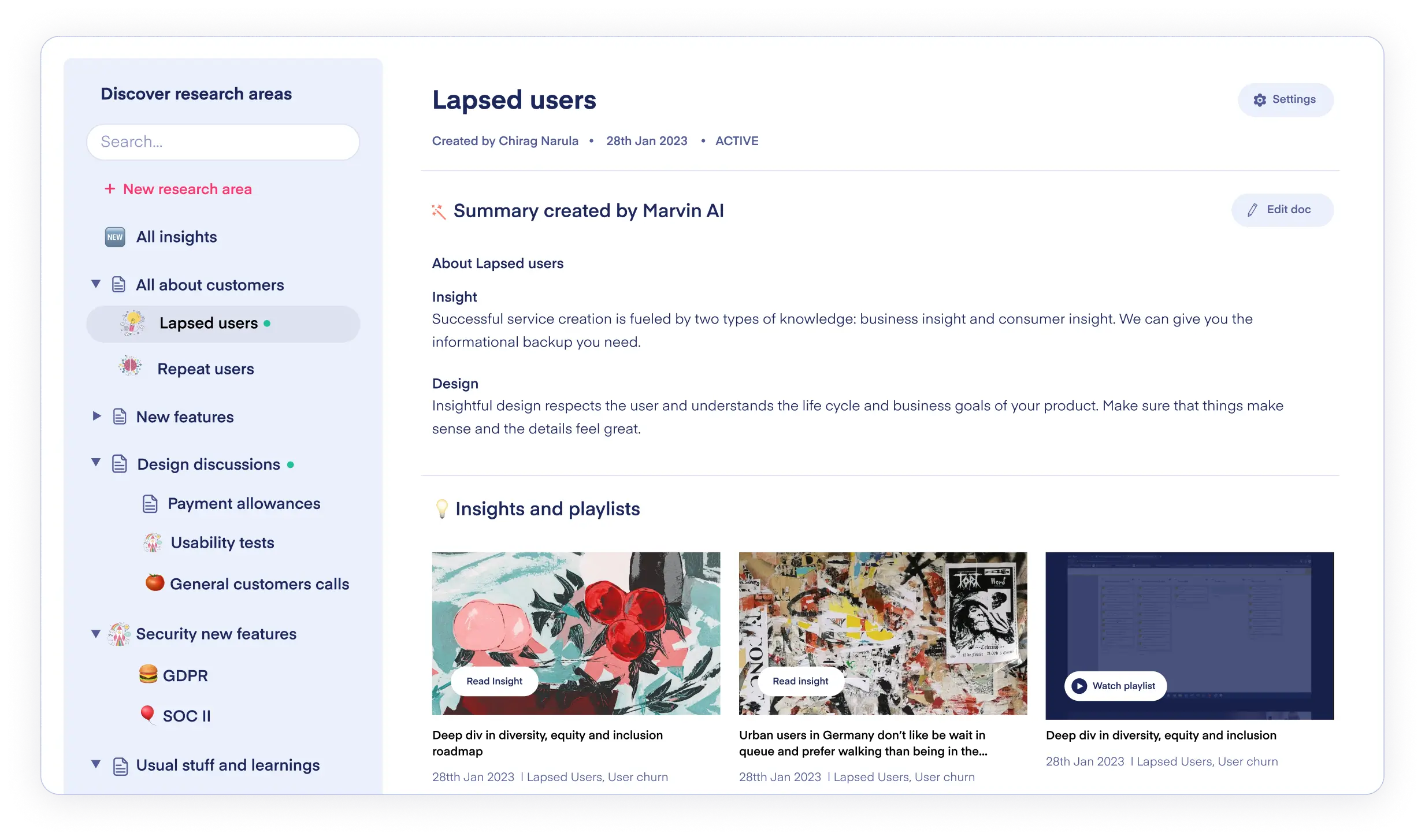Collapse the Security new features arrow
1425x840 pixels.
[x=96, y=634]
